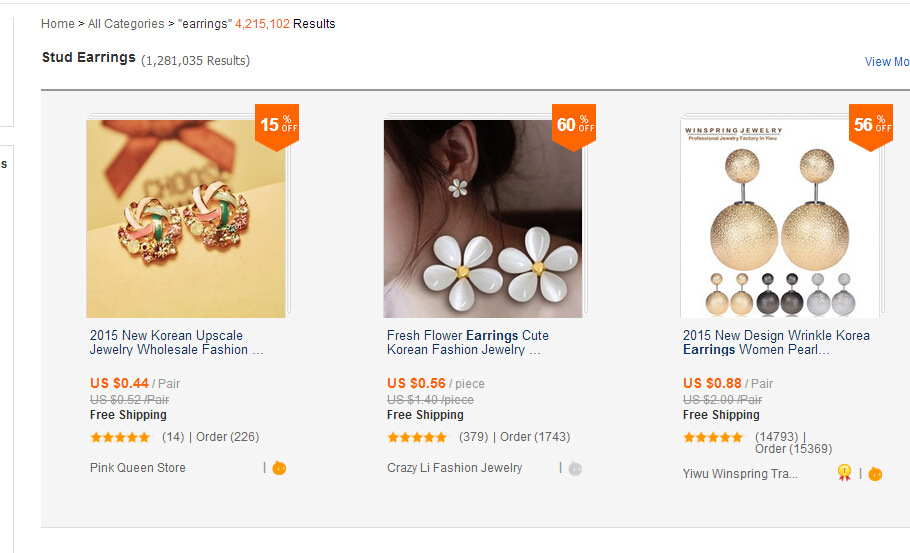Click the gold medal badge beside Yiwu Winspring
910x553 pixels.
pos(845,473)
